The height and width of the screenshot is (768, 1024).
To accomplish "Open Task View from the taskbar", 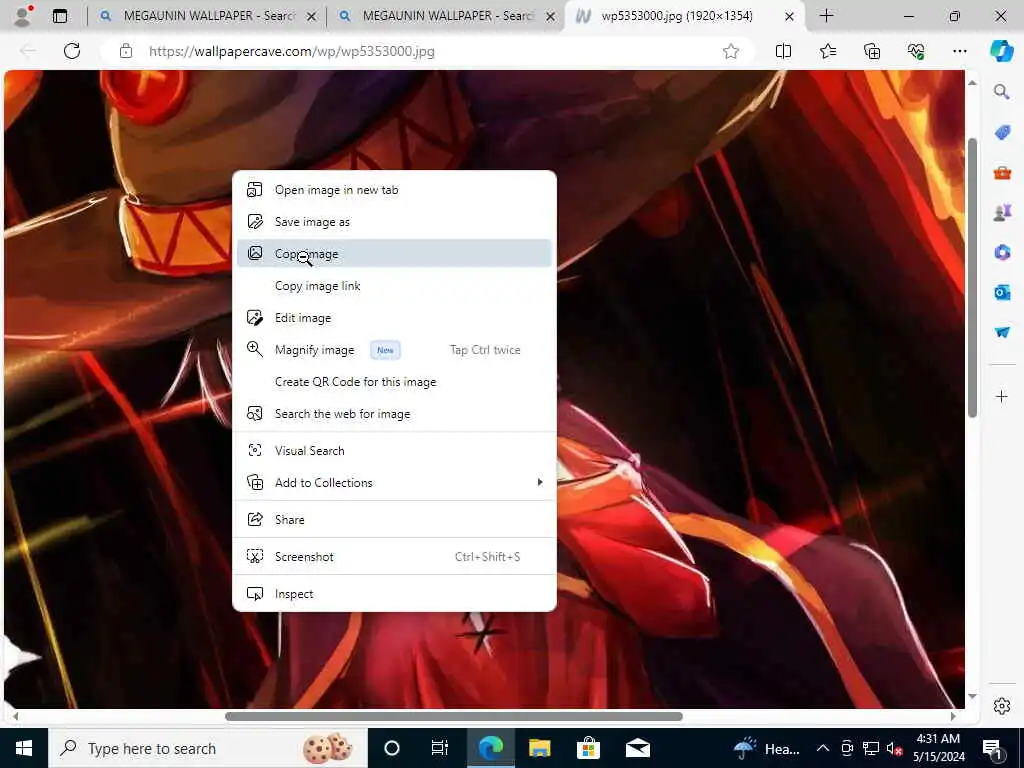I will click(440, 748).
